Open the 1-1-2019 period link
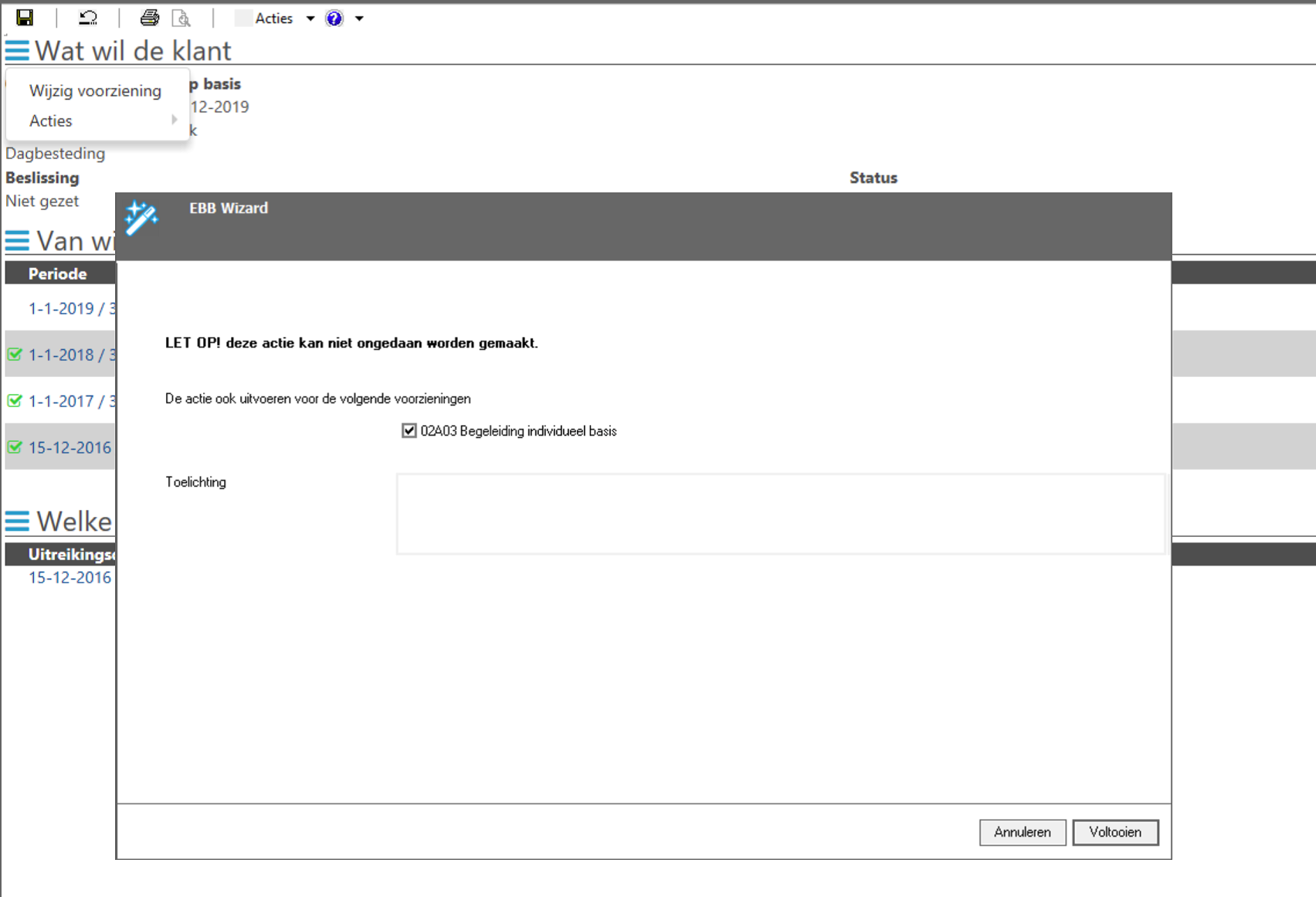 (71, 308)
